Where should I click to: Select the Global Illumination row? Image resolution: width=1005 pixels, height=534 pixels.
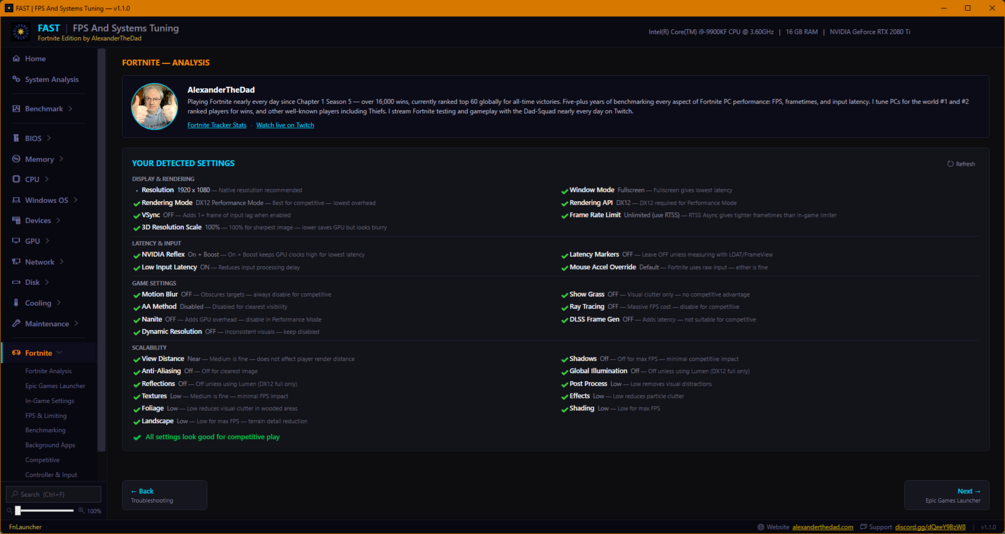click(655, 371)
